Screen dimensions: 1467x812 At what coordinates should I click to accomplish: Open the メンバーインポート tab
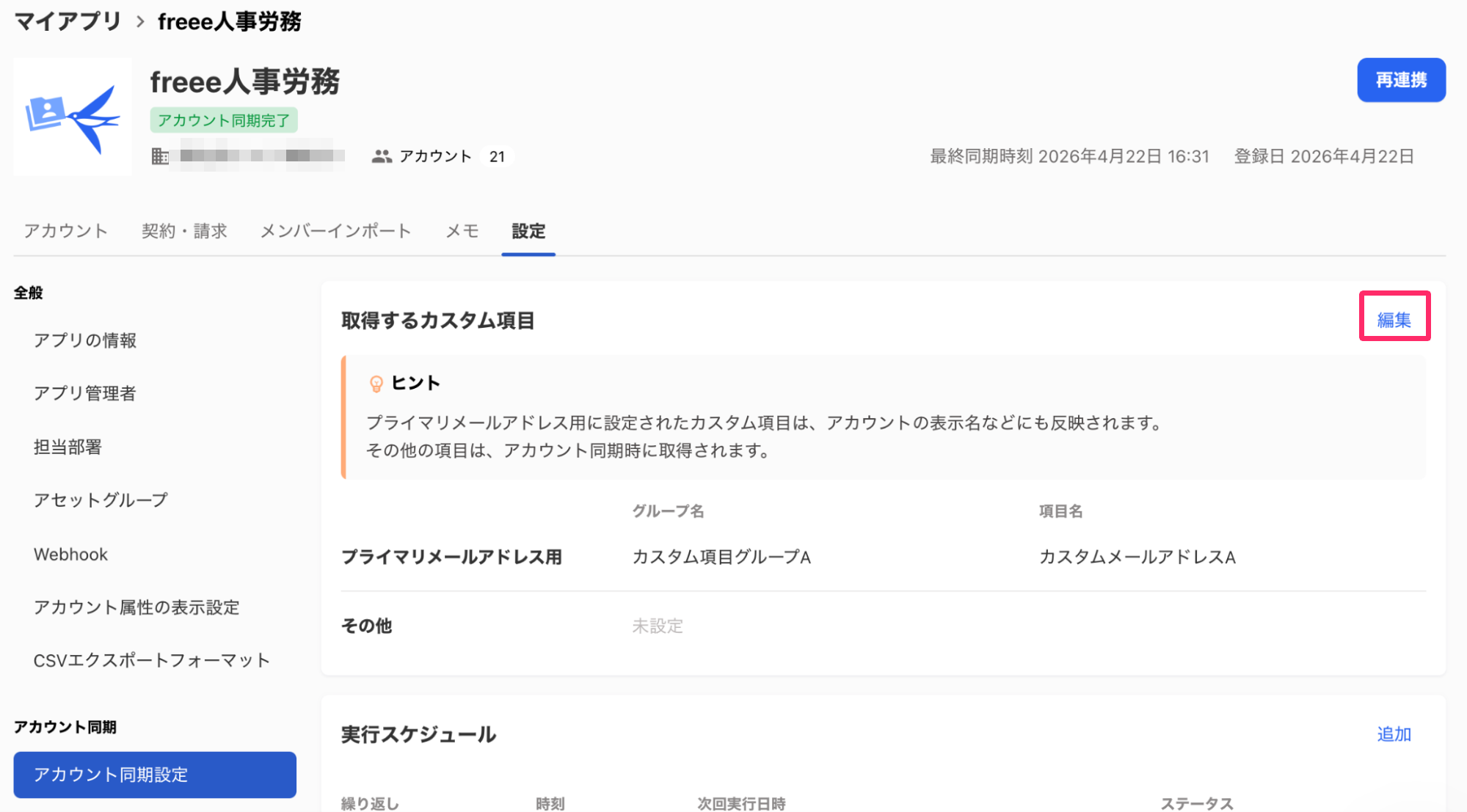[336, 231]
